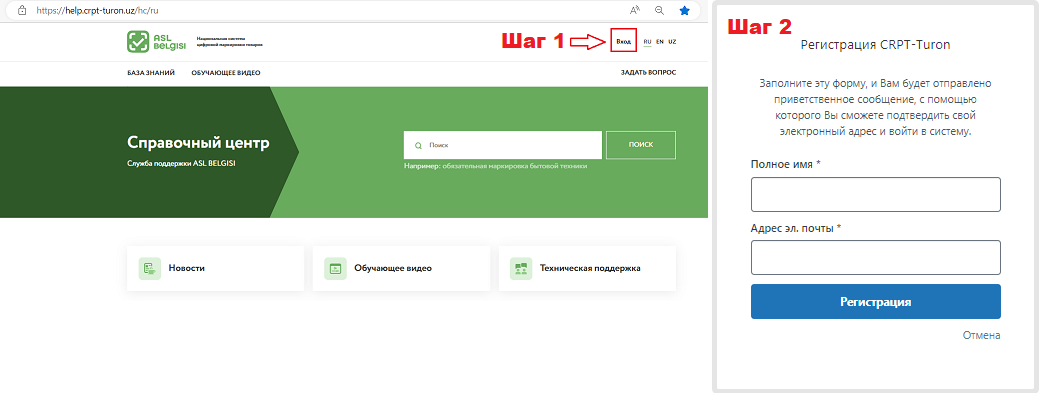The height and width of the screenshot is (402, 1045).
Task: Open the Обучающее видео card
Action: [401, 268]
